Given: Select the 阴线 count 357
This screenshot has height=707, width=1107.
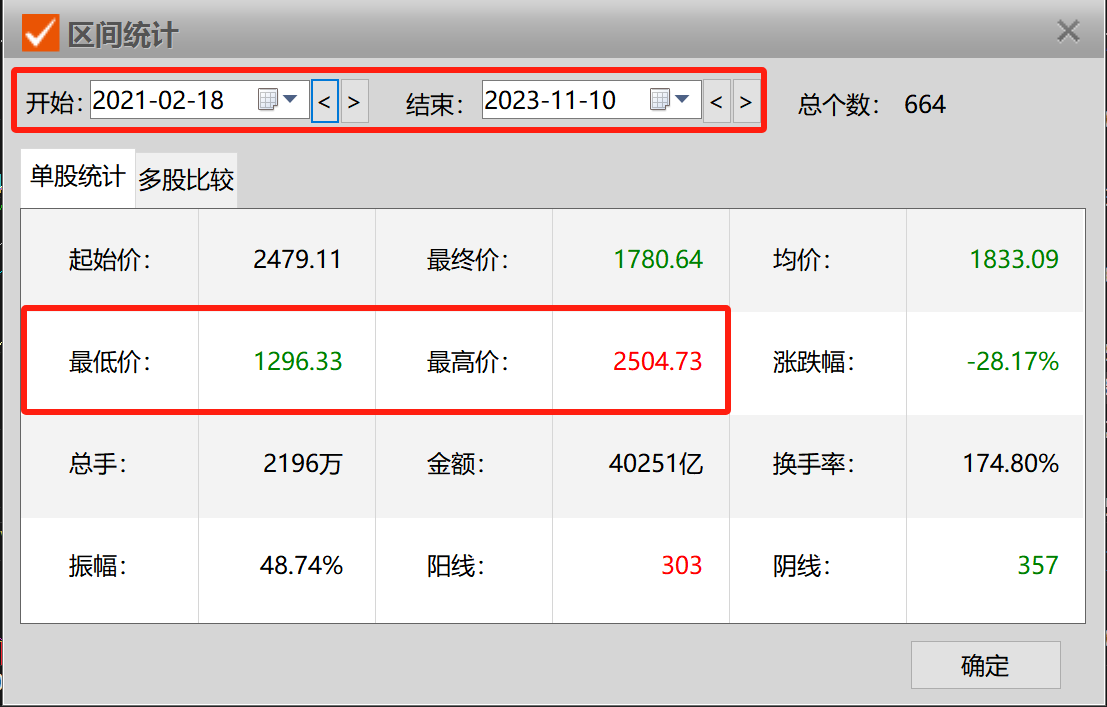Looking at the screenshot, I should [1038, 565].
